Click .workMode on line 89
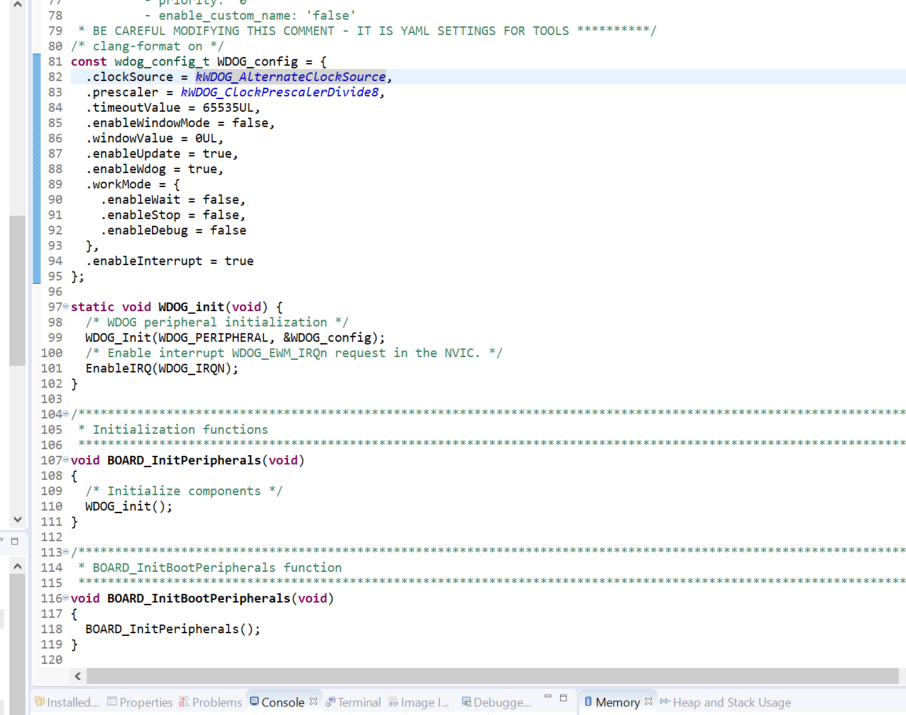The image size is (906, 715). point(118,184)
